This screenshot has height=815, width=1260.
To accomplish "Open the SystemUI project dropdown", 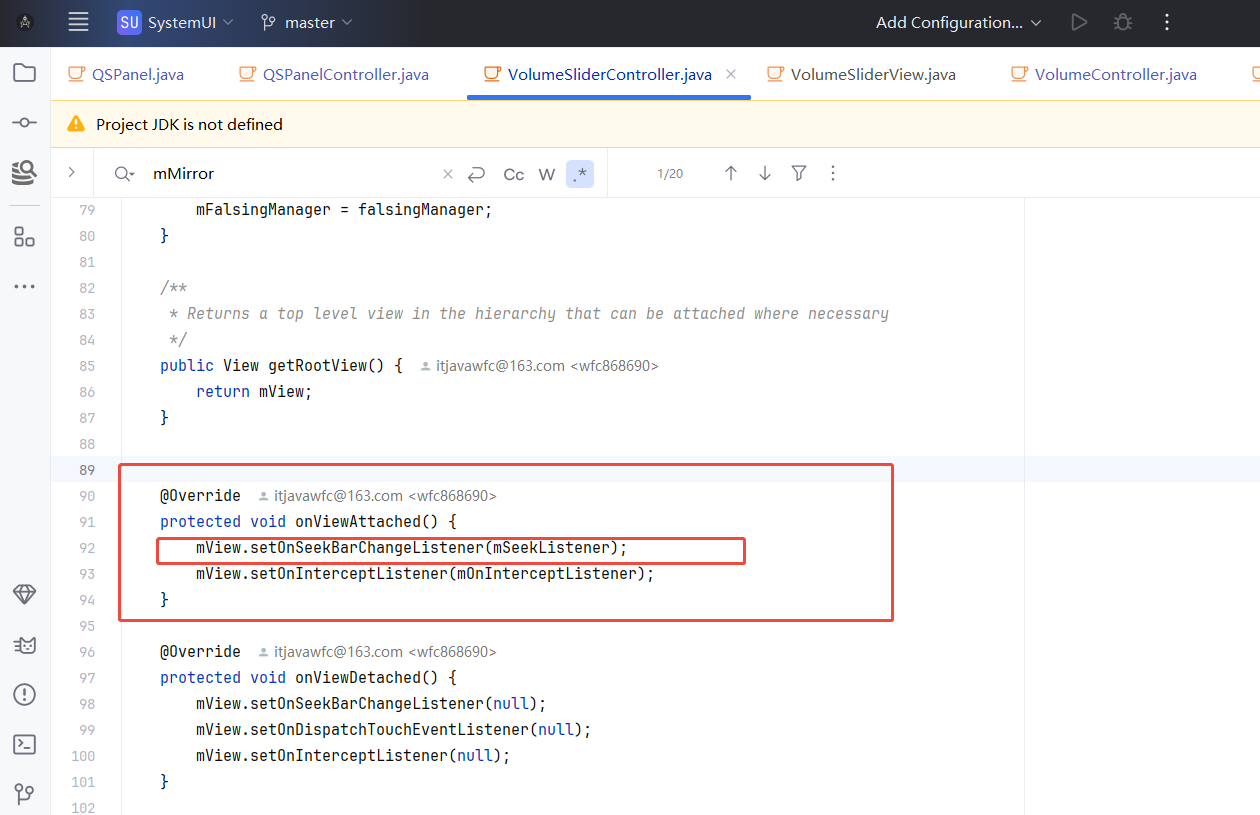I will pos(175,22).
